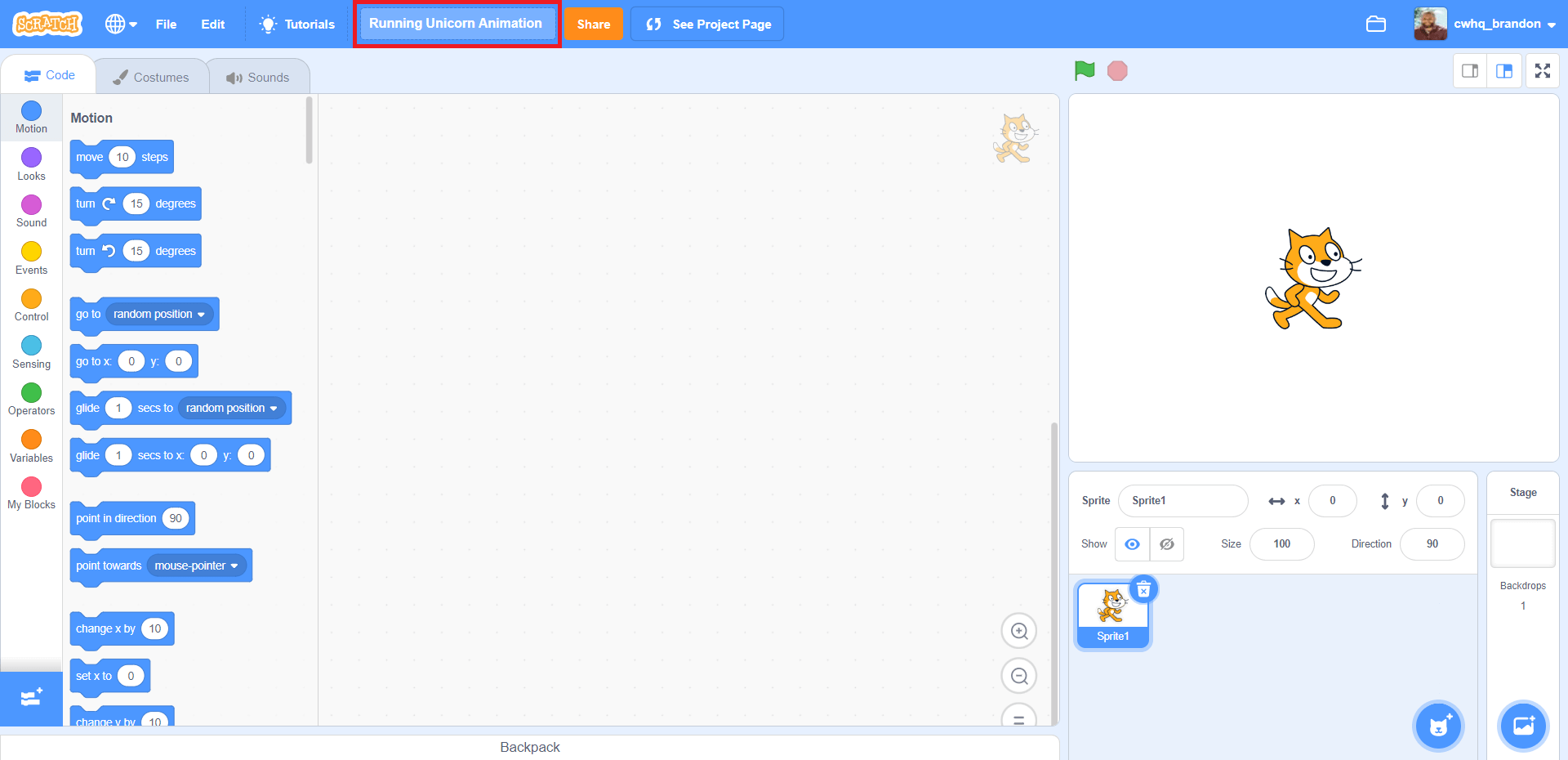
Task: Open the File menu
Action: 166,24
